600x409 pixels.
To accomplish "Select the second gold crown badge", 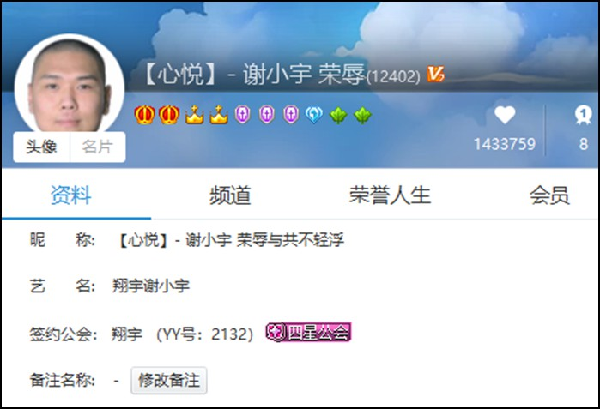I will coord(219,114).
